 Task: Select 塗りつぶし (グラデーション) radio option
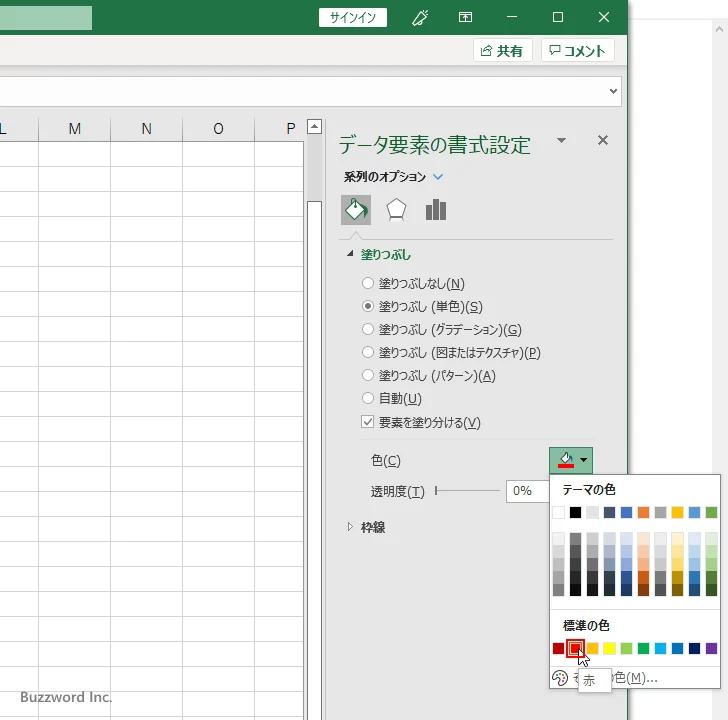368,329
